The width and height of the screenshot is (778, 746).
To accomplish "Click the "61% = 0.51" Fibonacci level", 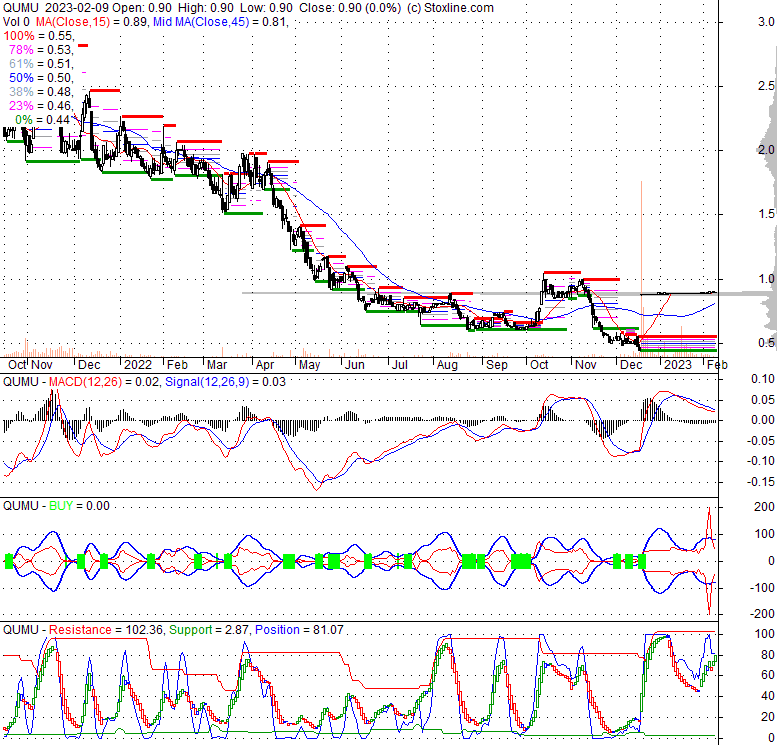I will click(x=41, y=64).
